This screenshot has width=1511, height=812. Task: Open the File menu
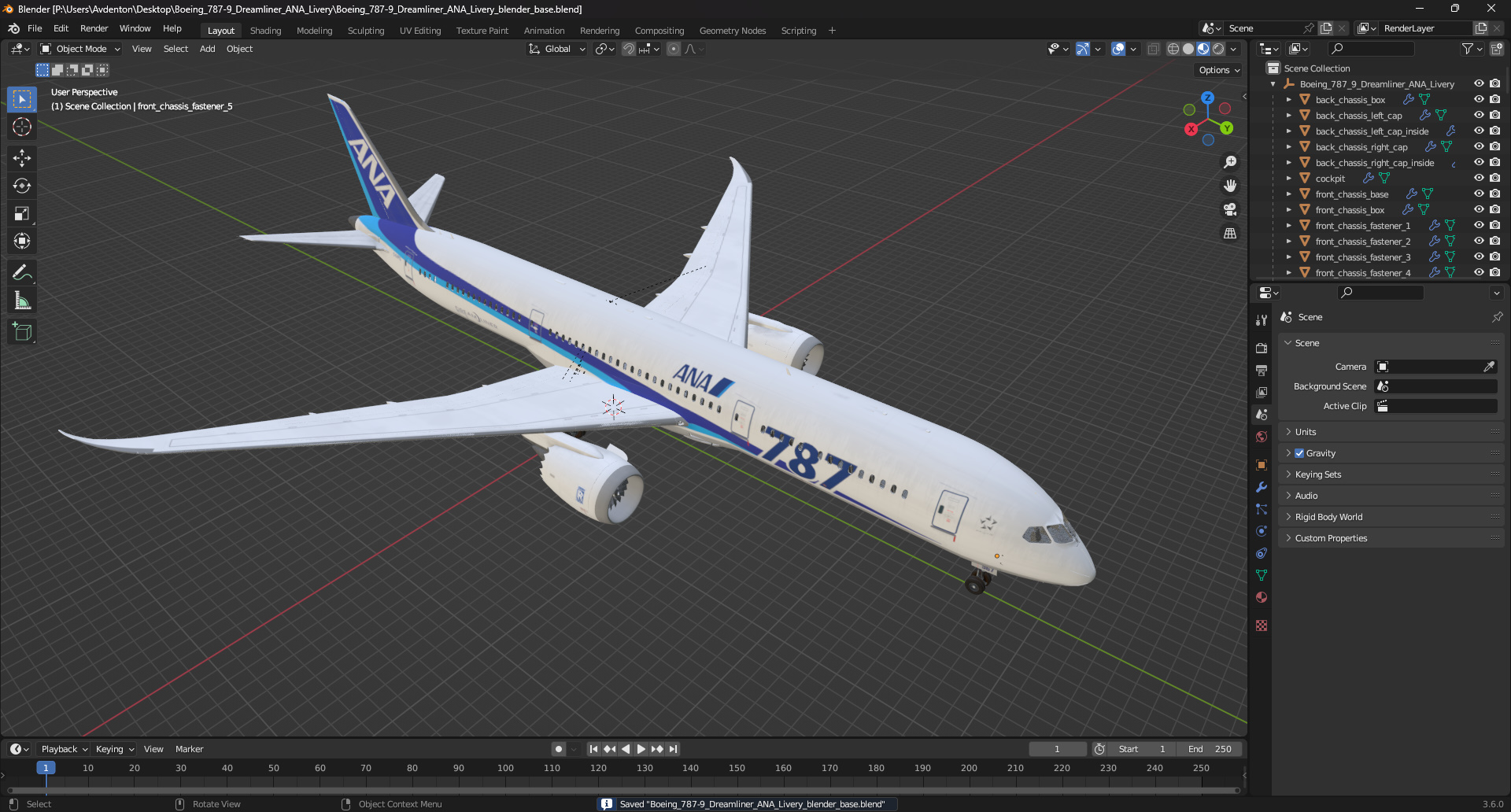pyautogui.click(x=35, y=28)
